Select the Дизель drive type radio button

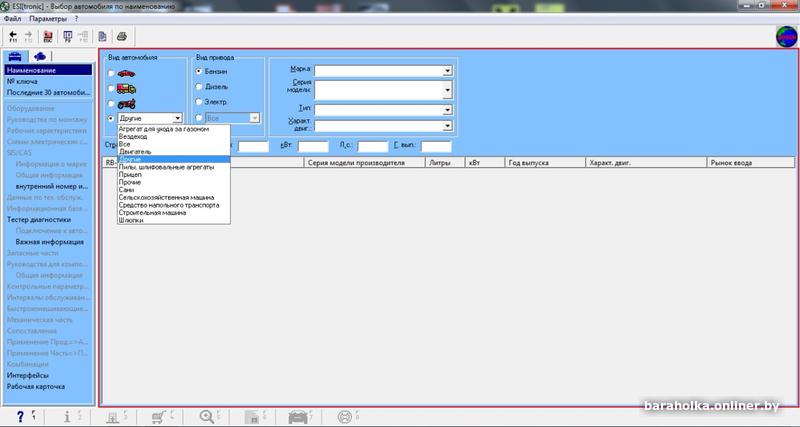point(199,87)
